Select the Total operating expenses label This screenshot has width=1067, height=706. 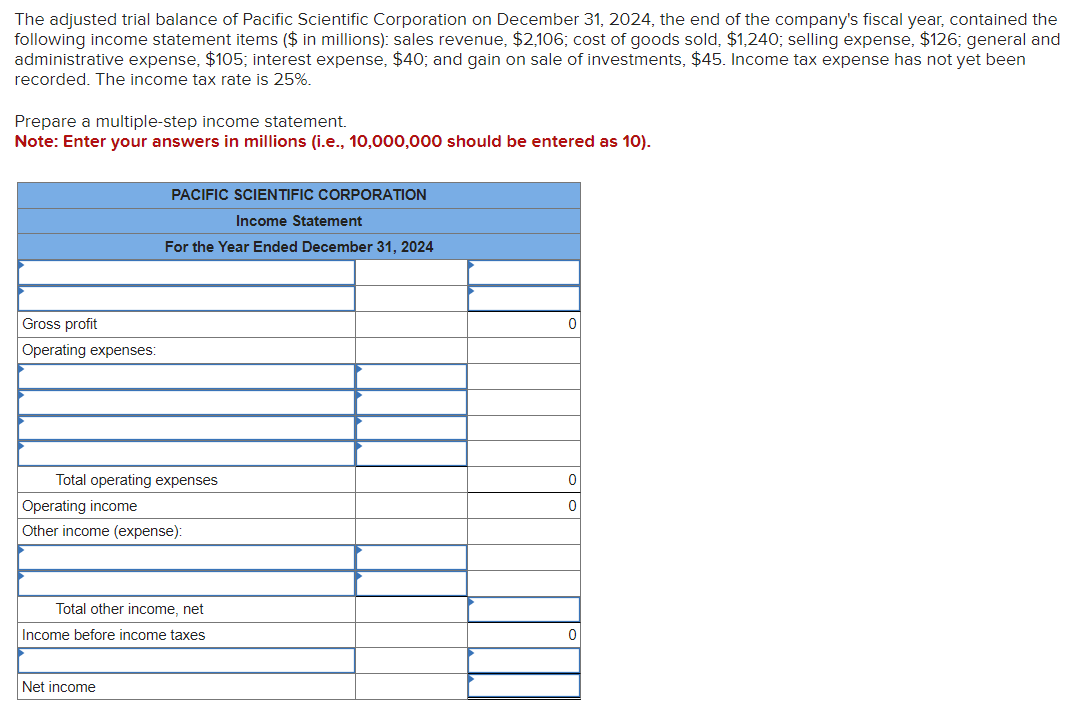137,480
